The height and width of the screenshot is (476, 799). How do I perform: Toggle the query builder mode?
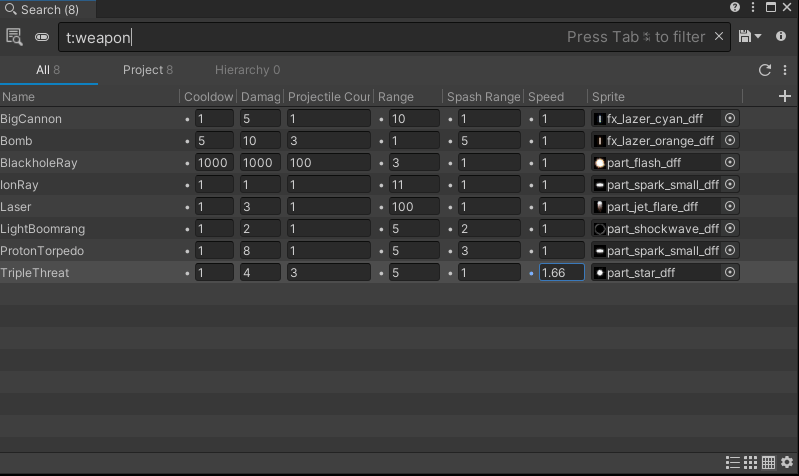pyautogui.click(x=42, y=37)
